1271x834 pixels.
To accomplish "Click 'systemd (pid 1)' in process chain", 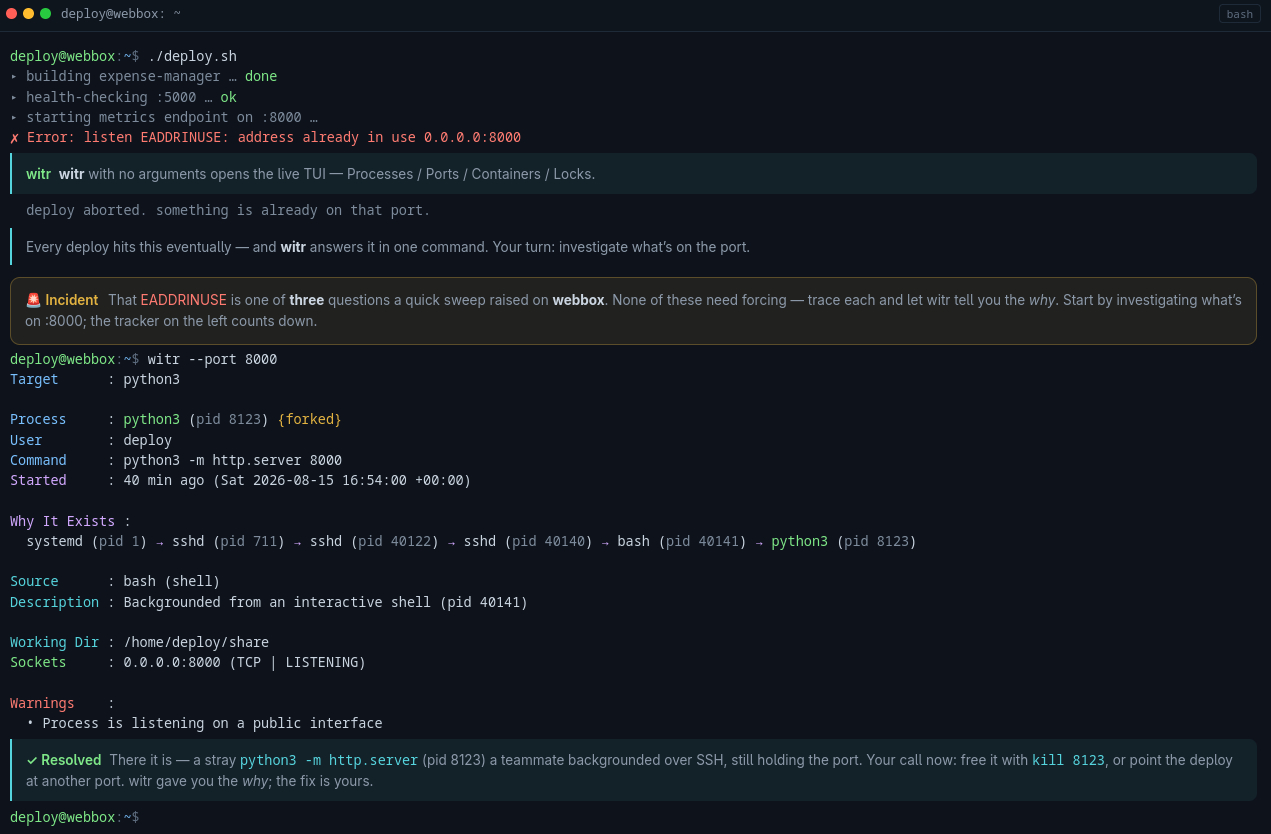I will coord(87,541).
